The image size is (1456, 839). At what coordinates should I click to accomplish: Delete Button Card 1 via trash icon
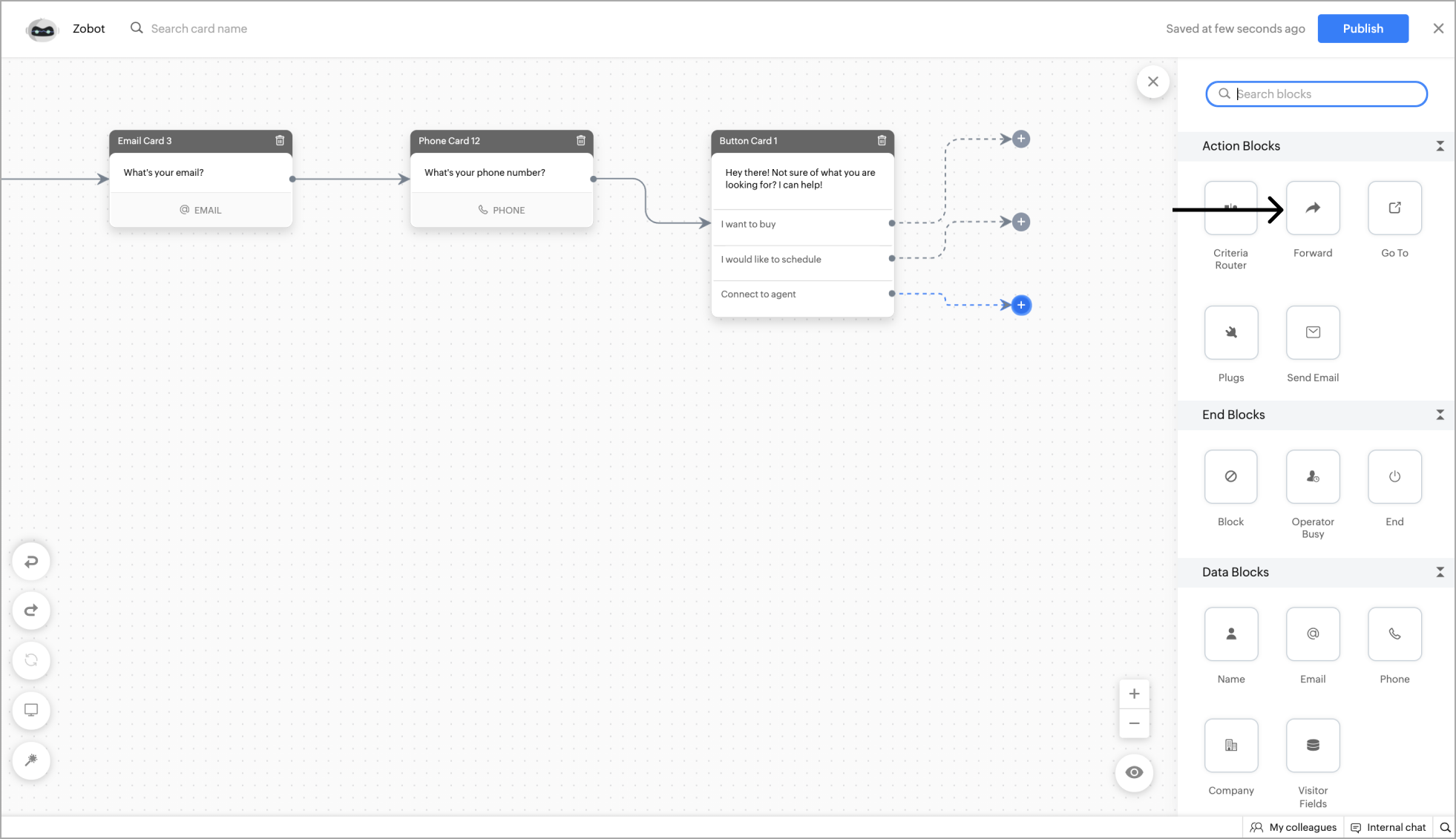pos(882,140)
